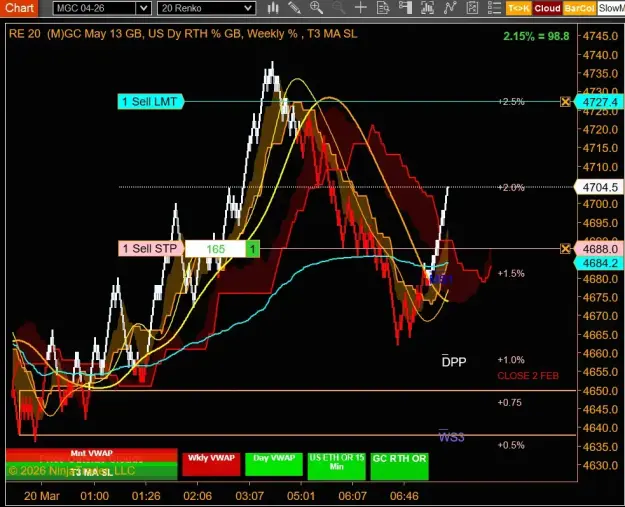The width and height of the screenshot is (625, 507).
Task: Click the T3 MA SL indicator bar
Action: point(92,472)
